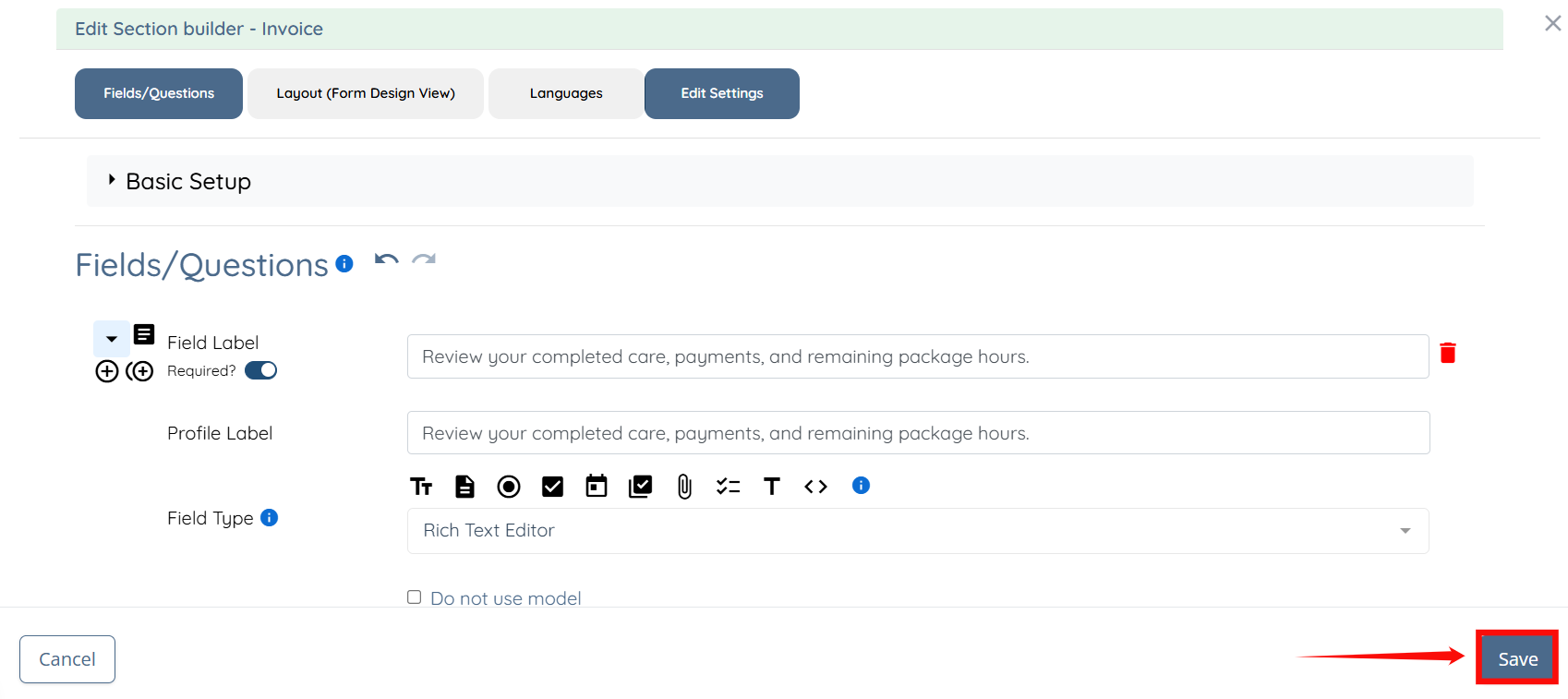This screenshot has width=1568, height=699.
Task: Close the Edit Section builder dialog
Action: (1553, 23)
